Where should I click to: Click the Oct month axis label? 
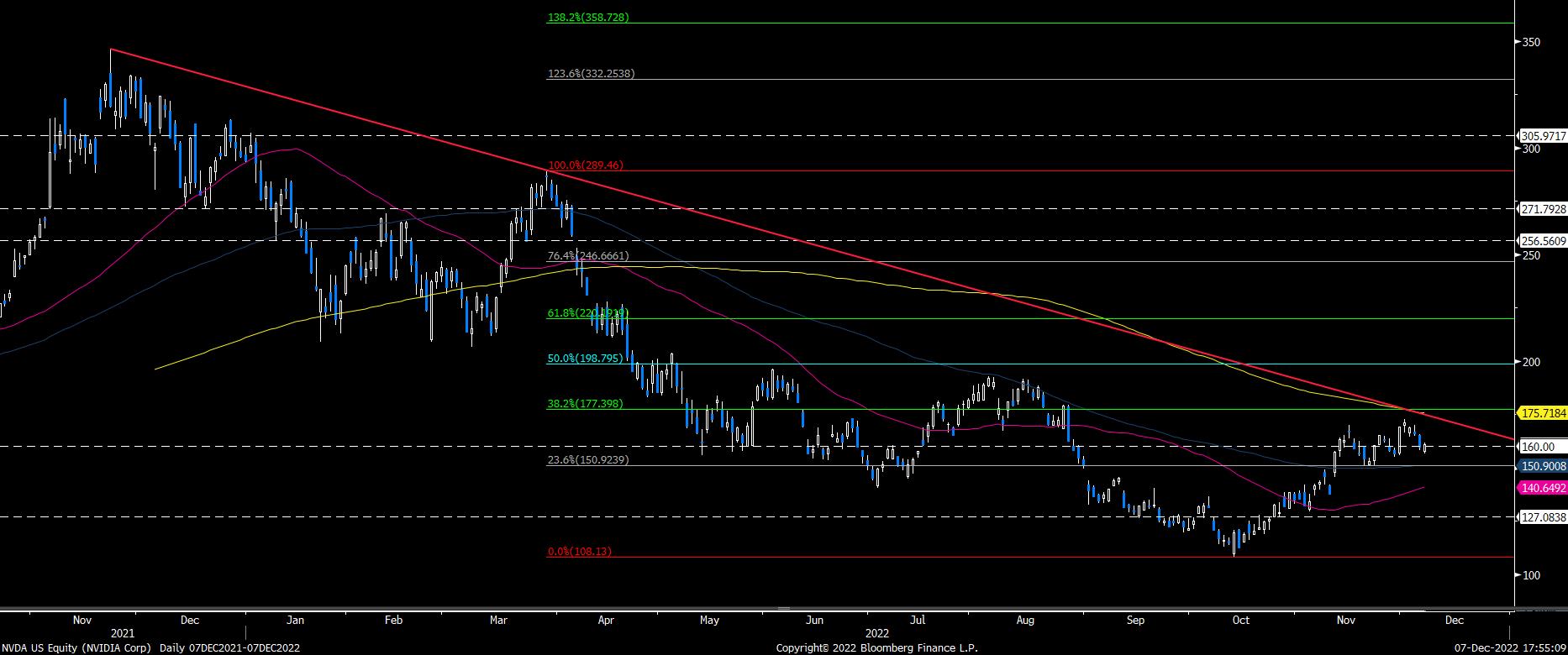[1240, 621]
